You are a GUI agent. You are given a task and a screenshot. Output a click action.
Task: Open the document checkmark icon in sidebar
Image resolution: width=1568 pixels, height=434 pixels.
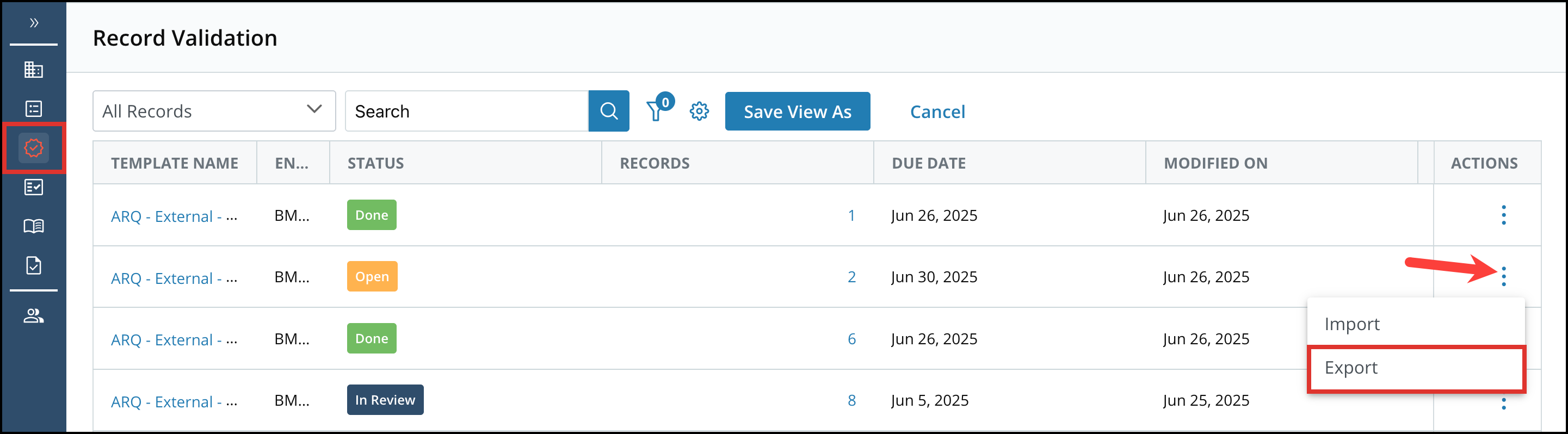[x=34, y=265]
